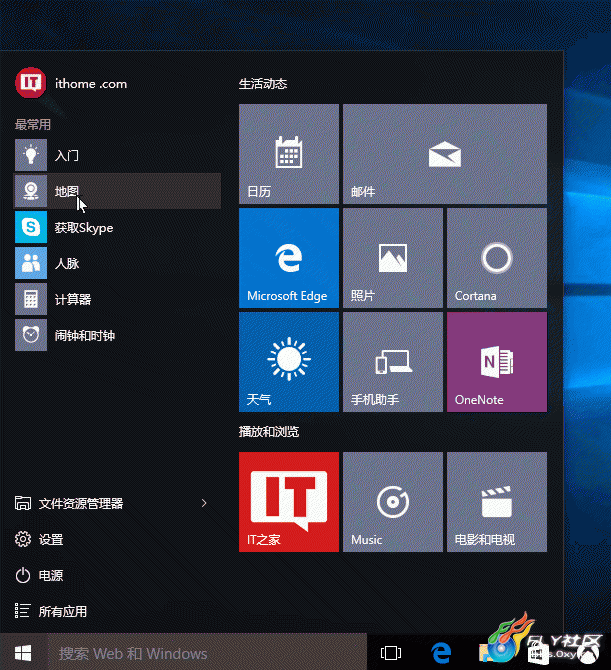Open the Cortana tile

pos(497,258)
